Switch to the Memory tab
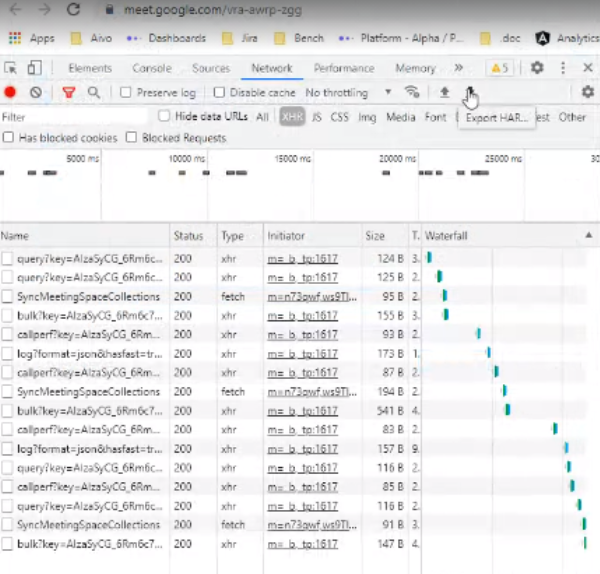This screenshot has height=574, width=600. click(x=416, y=68)
